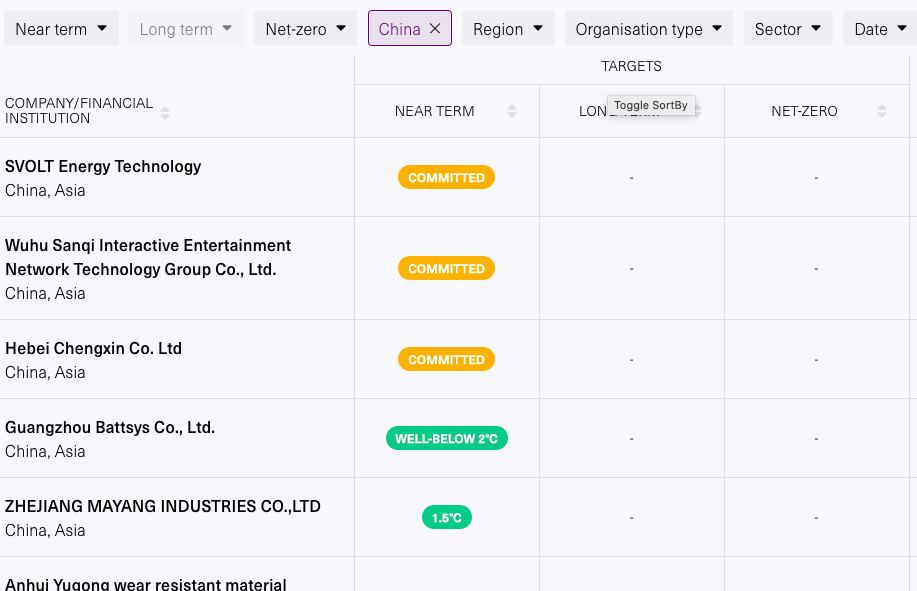
Task: Open the Organisation type dropdown
Action: click(649, 29)
